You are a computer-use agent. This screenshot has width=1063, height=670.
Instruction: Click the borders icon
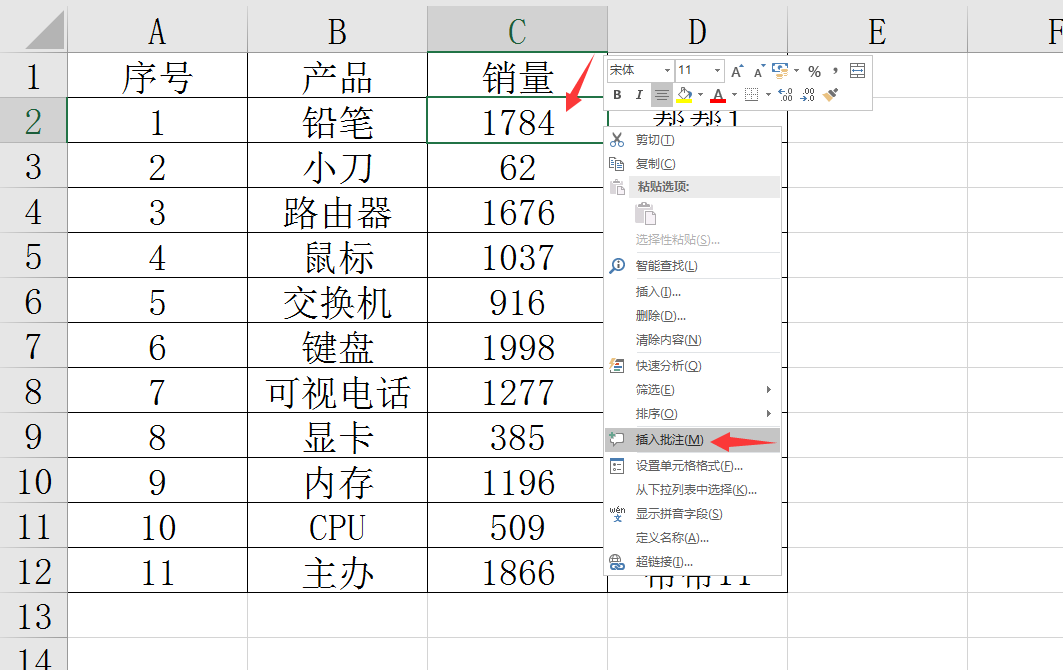(x=751, y=95)
